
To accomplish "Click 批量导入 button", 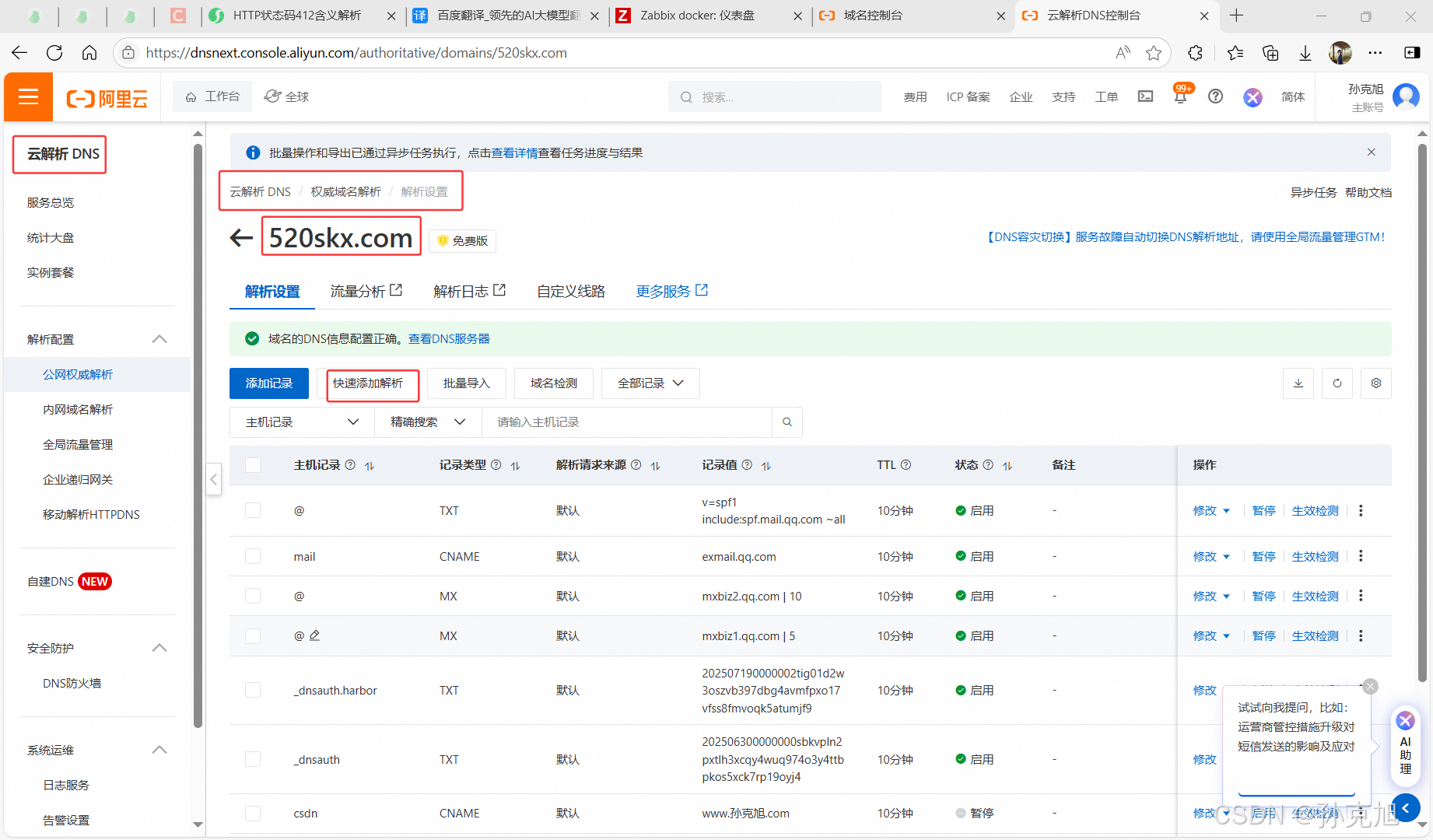I will coord(467,383).
